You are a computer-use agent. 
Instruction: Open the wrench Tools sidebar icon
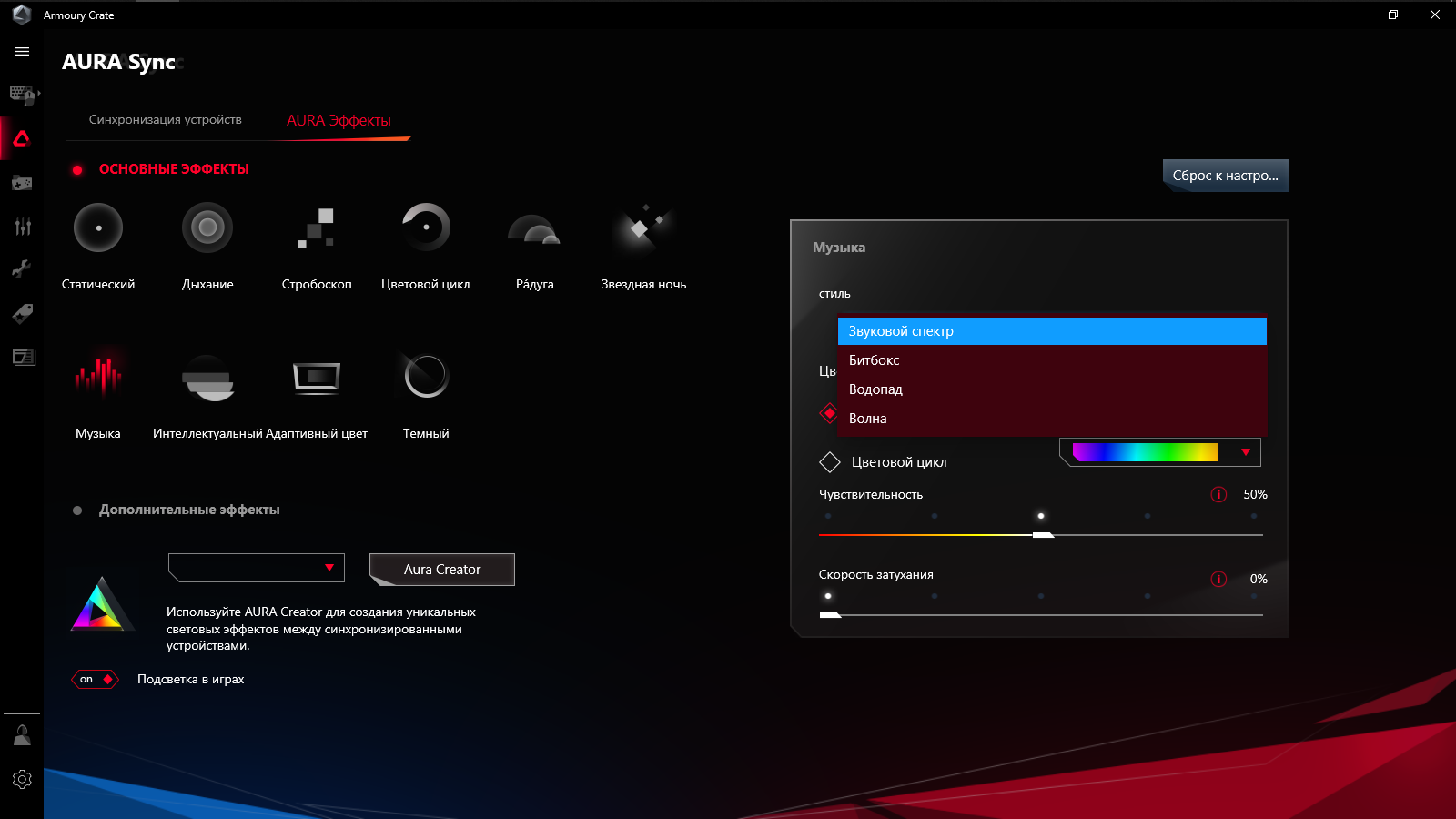pos(22,269)
